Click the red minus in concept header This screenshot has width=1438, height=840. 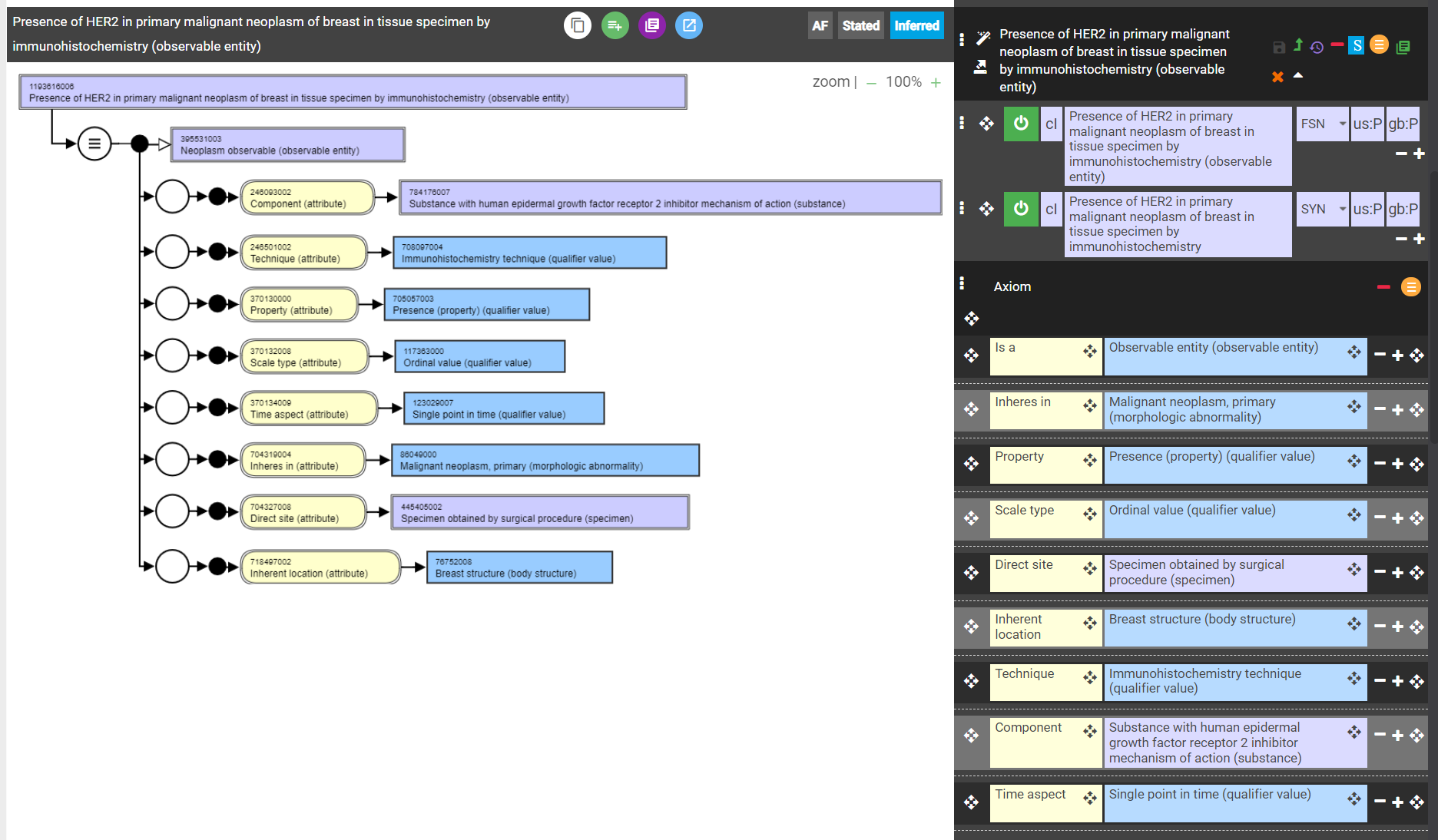click(x=1337, y=45)
